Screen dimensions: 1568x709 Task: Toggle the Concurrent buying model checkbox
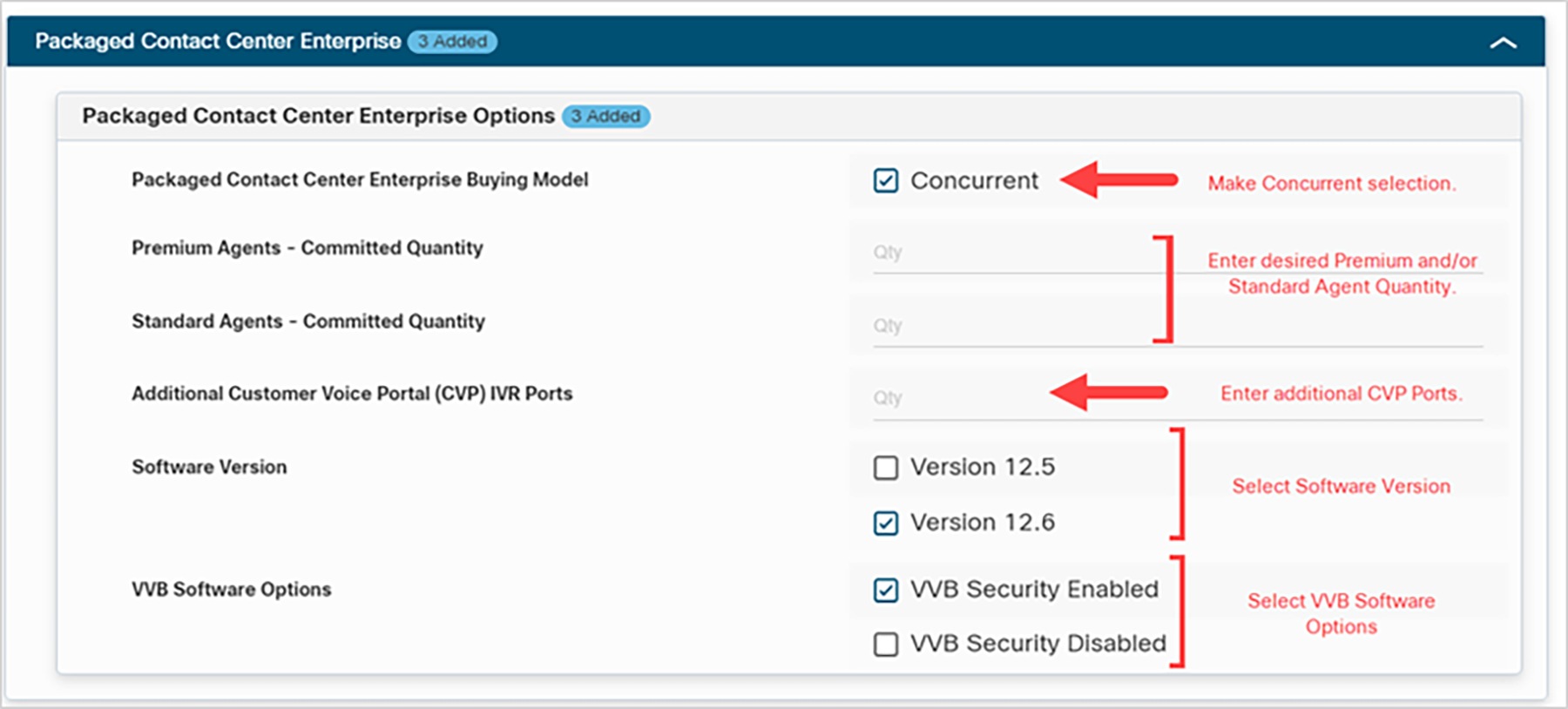pyautogui.click(x=886, y=180)
